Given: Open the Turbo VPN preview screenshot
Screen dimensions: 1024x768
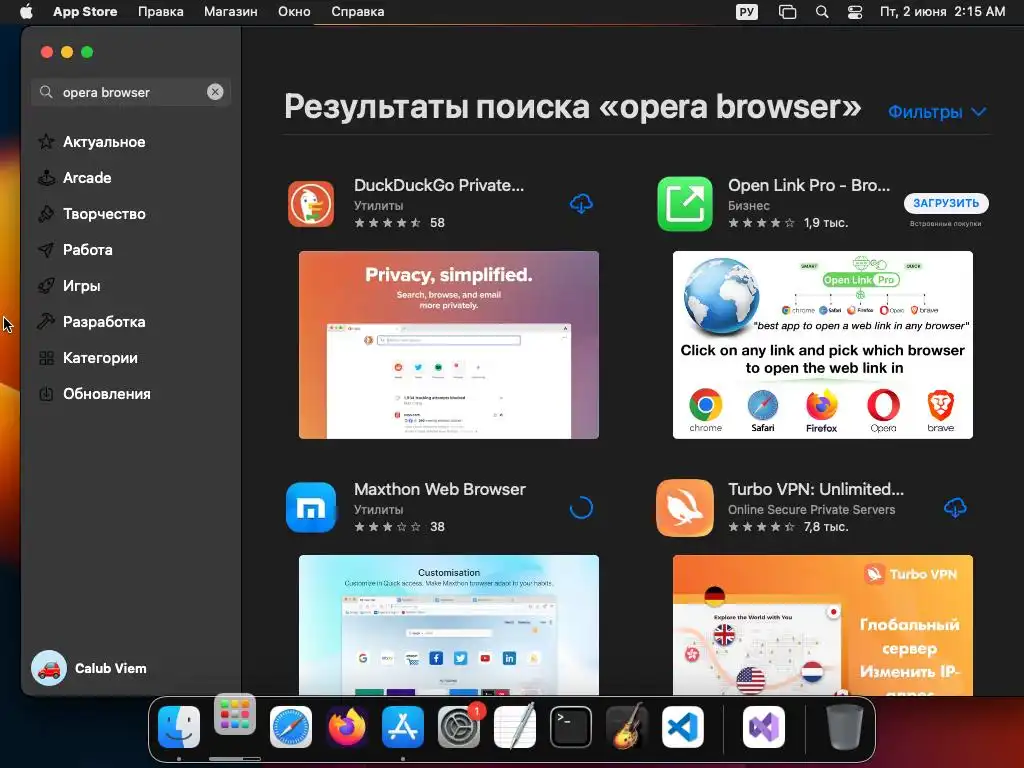Looking at the screenshot, I should tap(823, 625).
